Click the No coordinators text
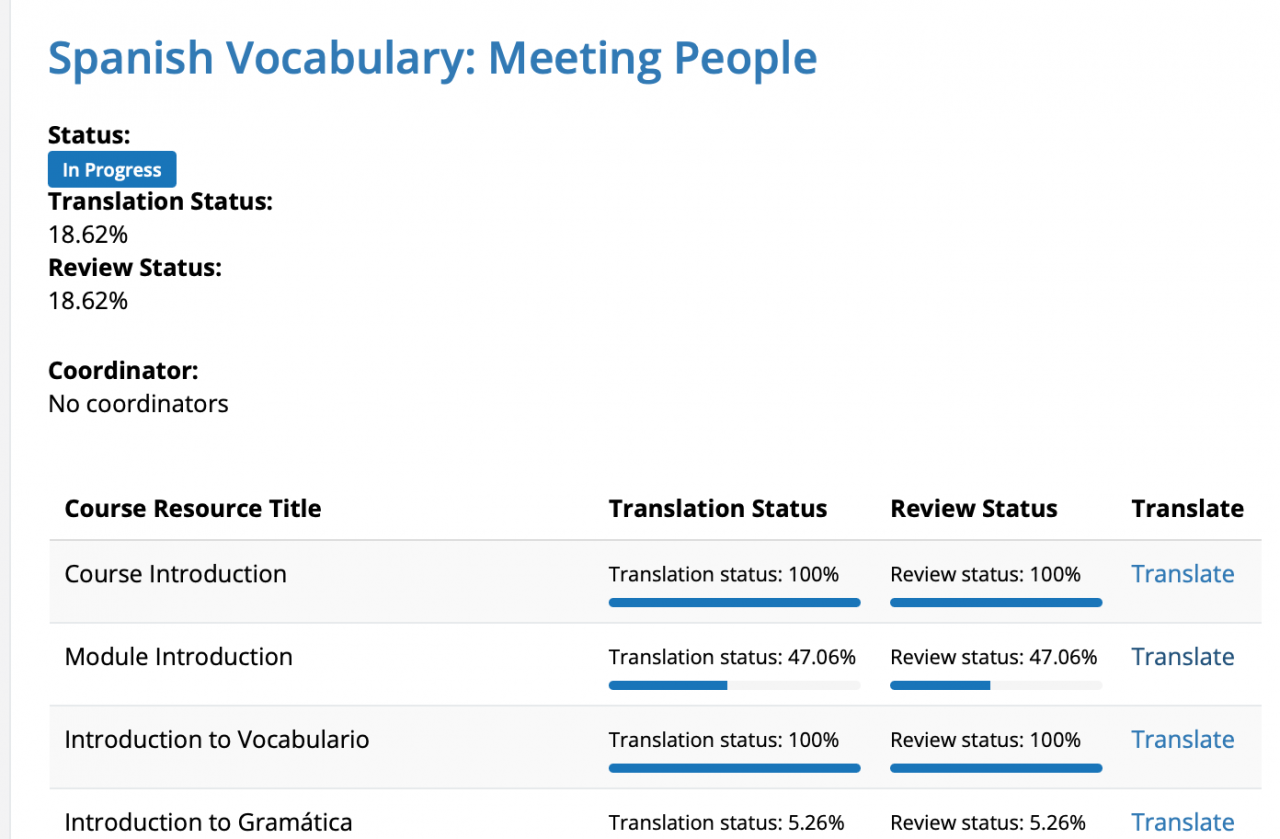Image resolution: width=1280 pixels, height=839 pixels. pyautogui.click(x=138, y=404)
